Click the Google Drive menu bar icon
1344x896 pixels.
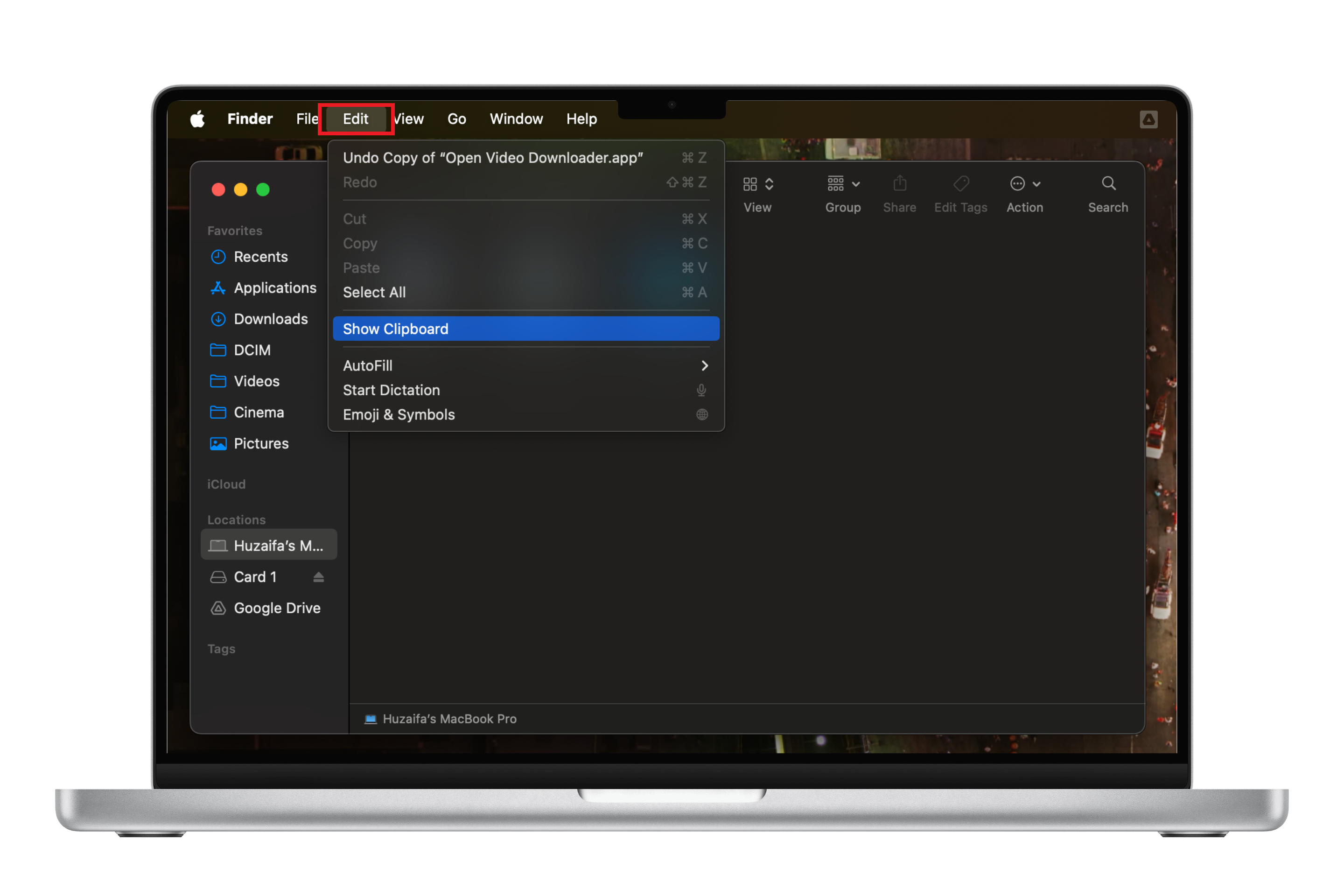[x=1148, y=119]
